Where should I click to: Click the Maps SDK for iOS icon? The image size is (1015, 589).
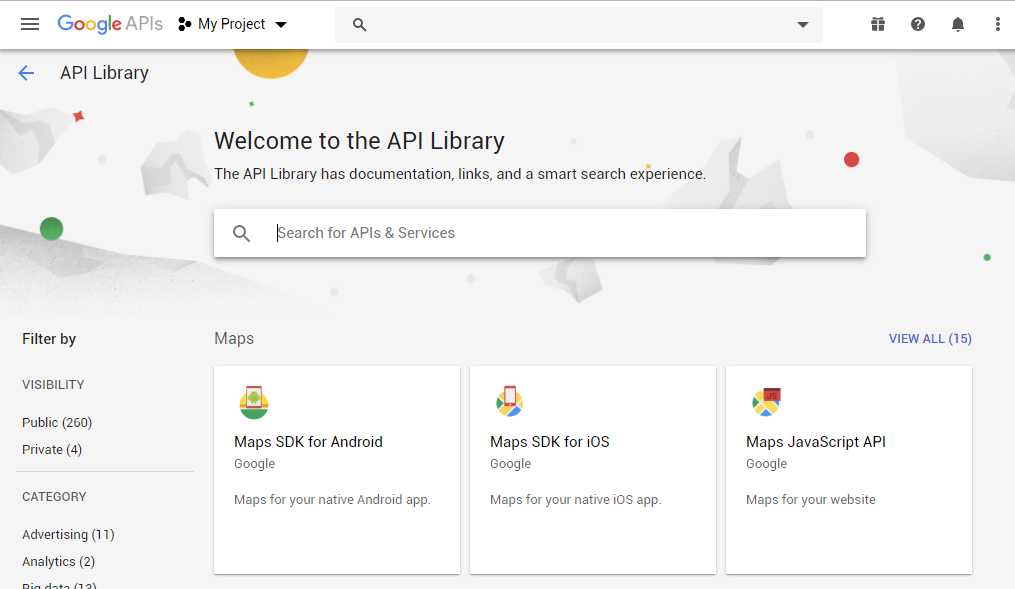point(510,402)
